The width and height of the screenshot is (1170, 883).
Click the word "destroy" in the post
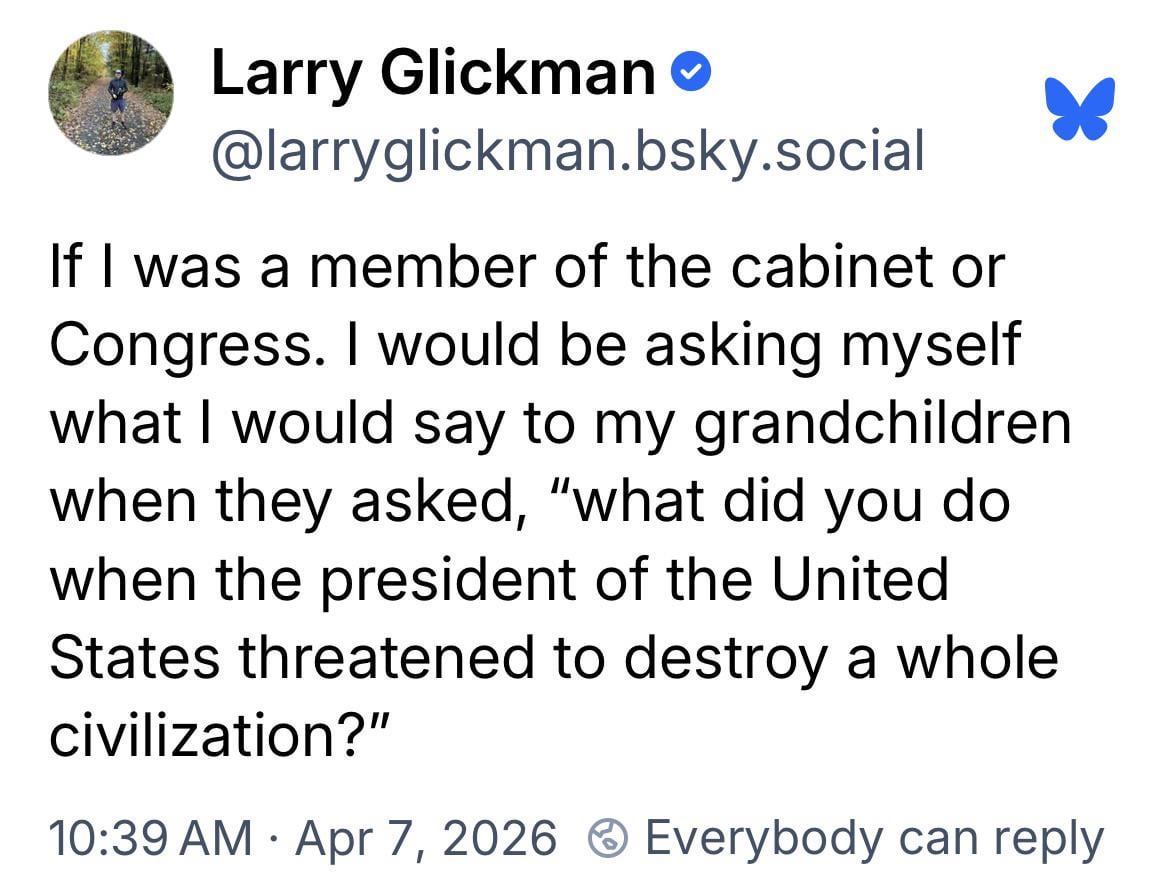point(735,657)
